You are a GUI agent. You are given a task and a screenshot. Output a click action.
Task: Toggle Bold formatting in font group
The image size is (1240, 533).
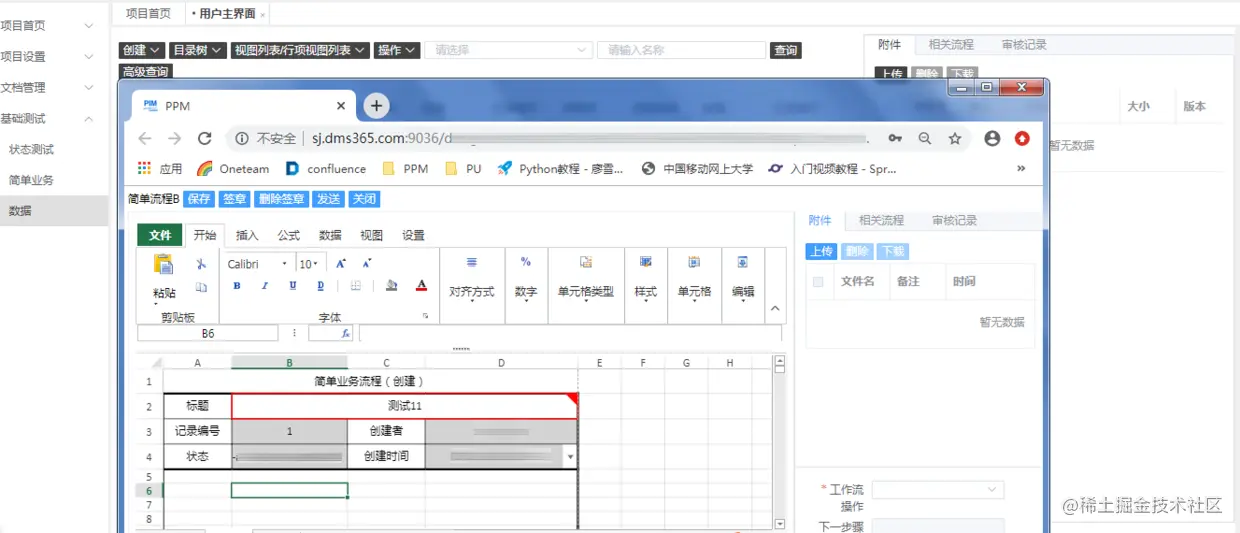click(237, 286)
